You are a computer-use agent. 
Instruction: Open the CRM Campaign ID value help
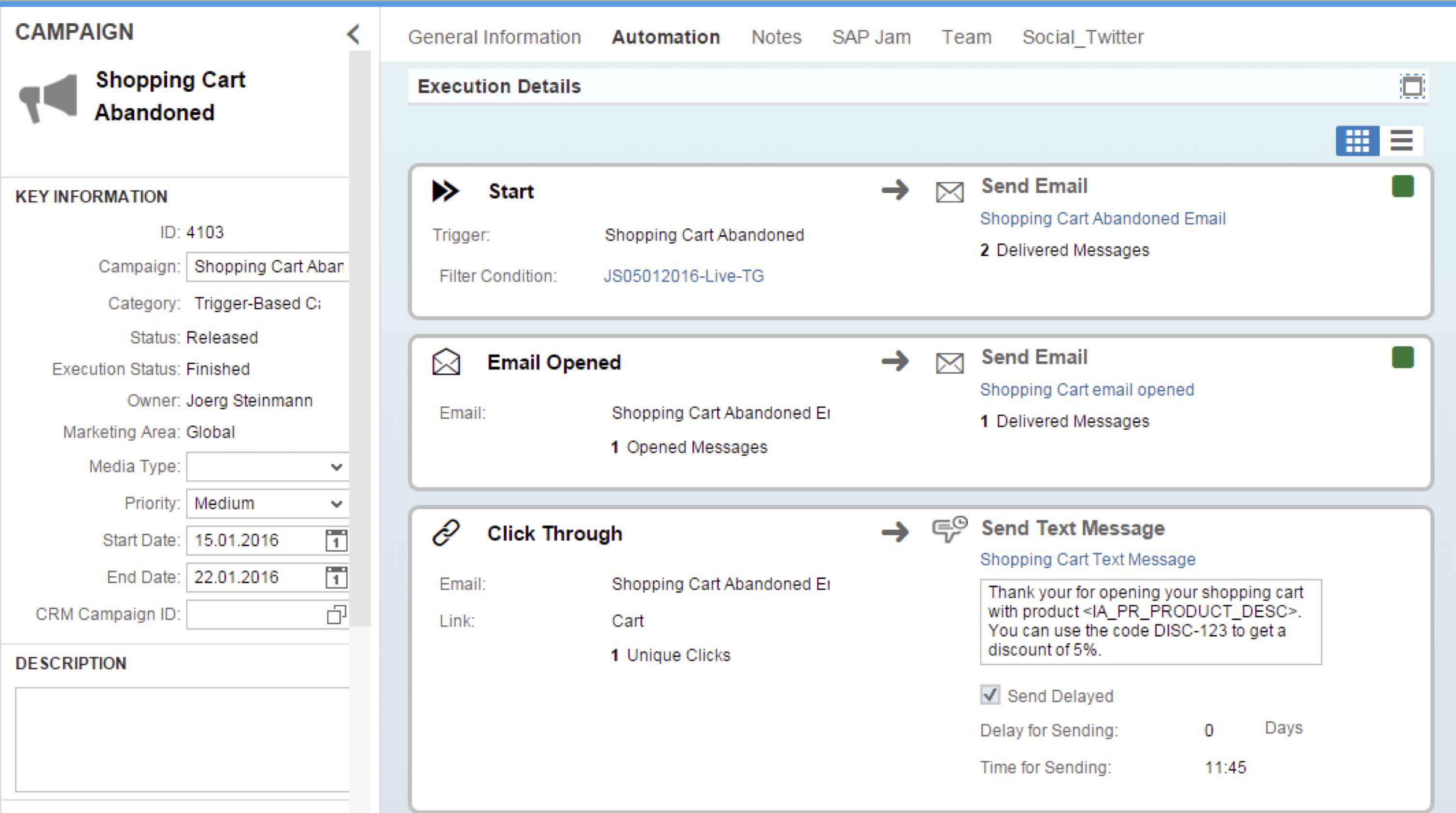coord(336,614)
